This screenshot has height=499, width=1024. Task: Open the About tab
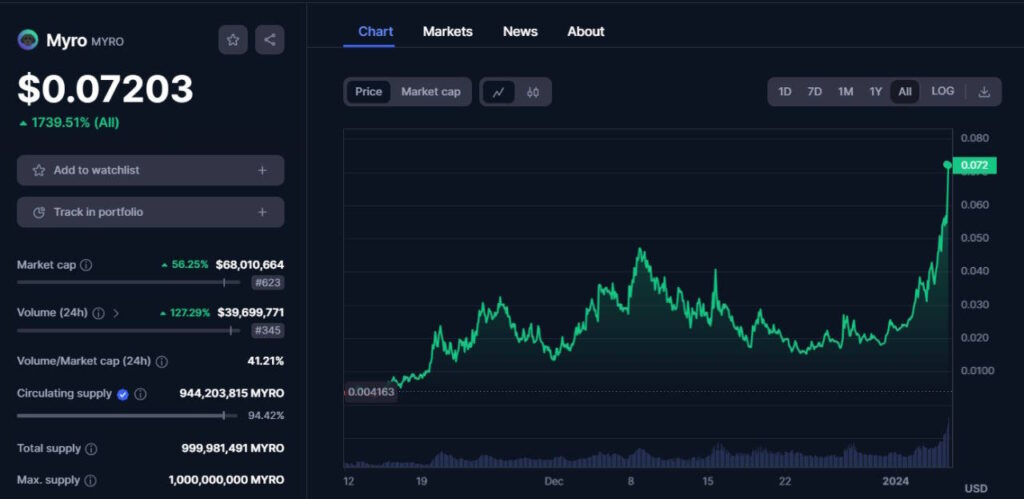[x=586, y=31]
